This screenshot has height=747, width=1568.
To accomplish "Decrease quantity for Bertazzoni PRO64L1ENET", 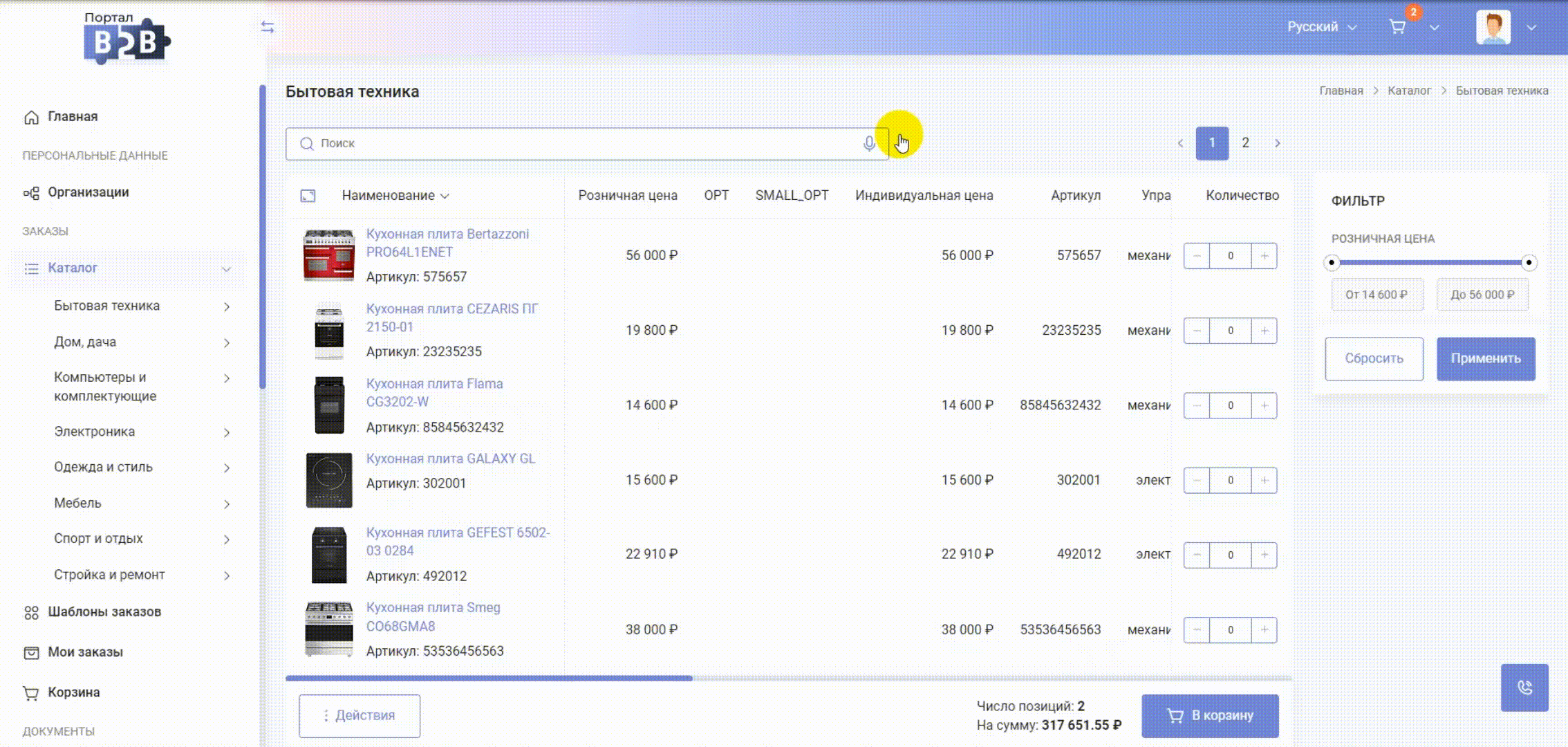I will (x=1197, y=256).
